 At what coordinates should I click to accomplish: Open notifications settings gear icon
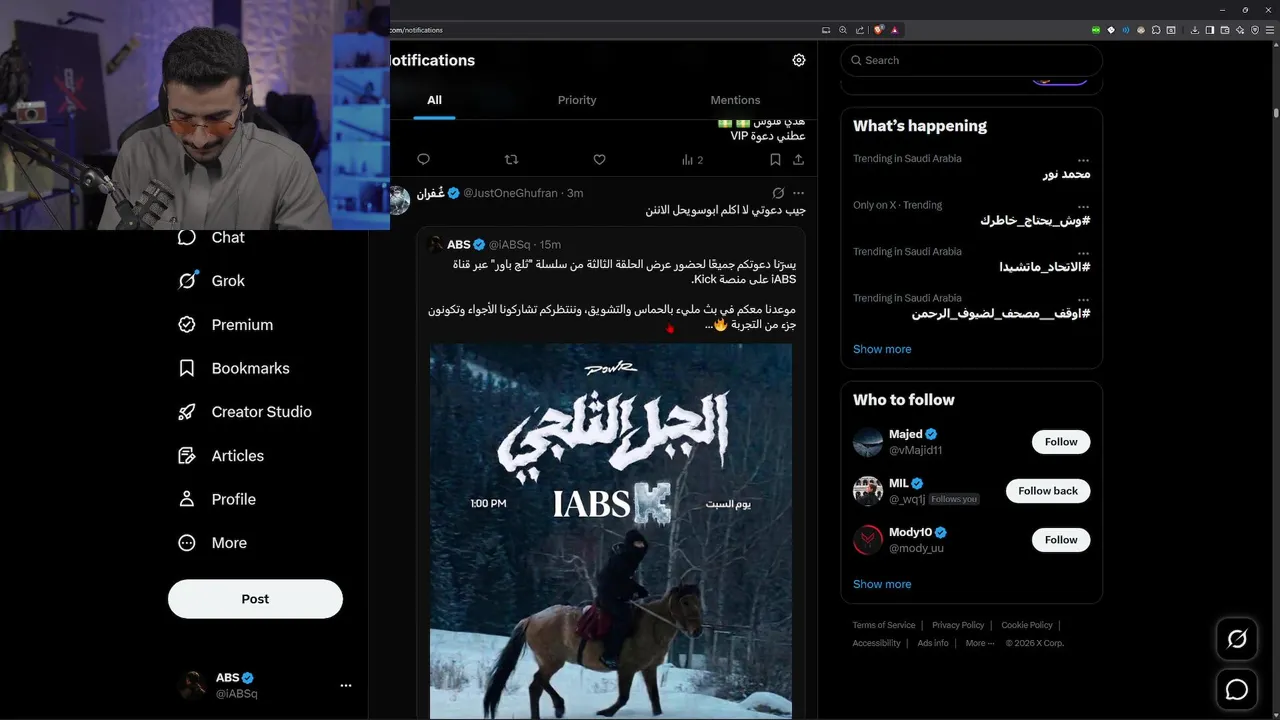[x=799, y=60]
